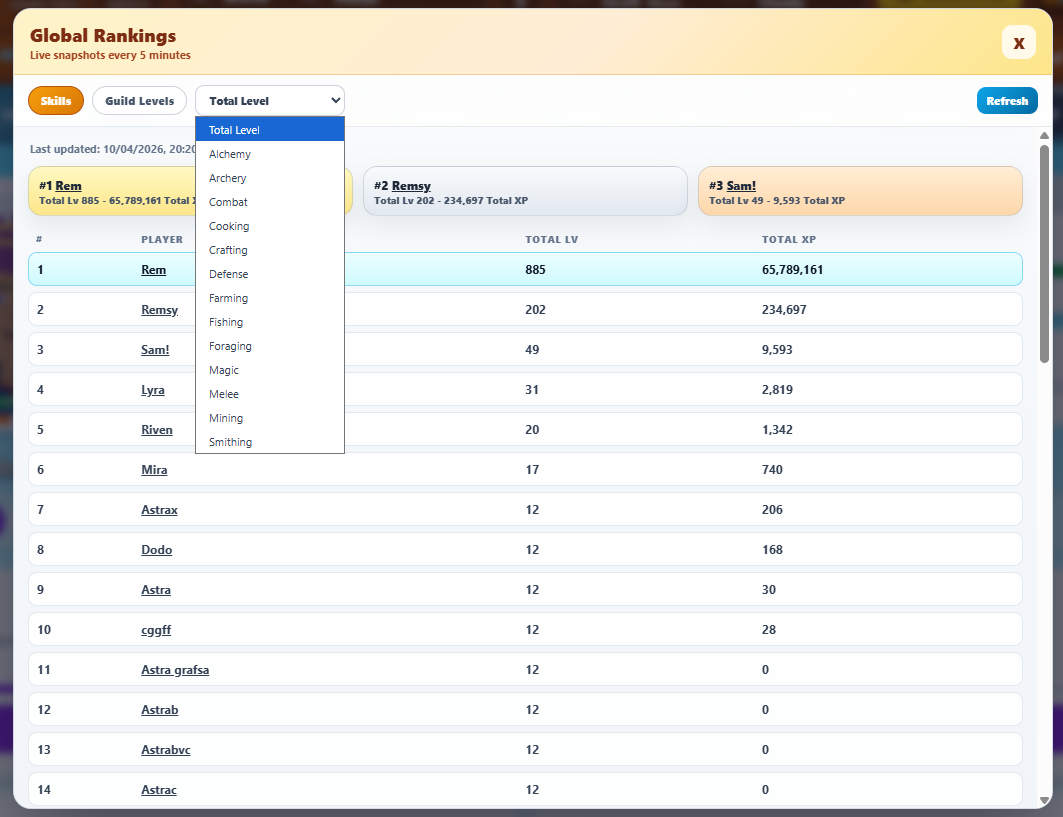The height and width of the screenshot is (817, 1063).
Task: Collapse the Total Level dropdown box
Action: [269, 101]
